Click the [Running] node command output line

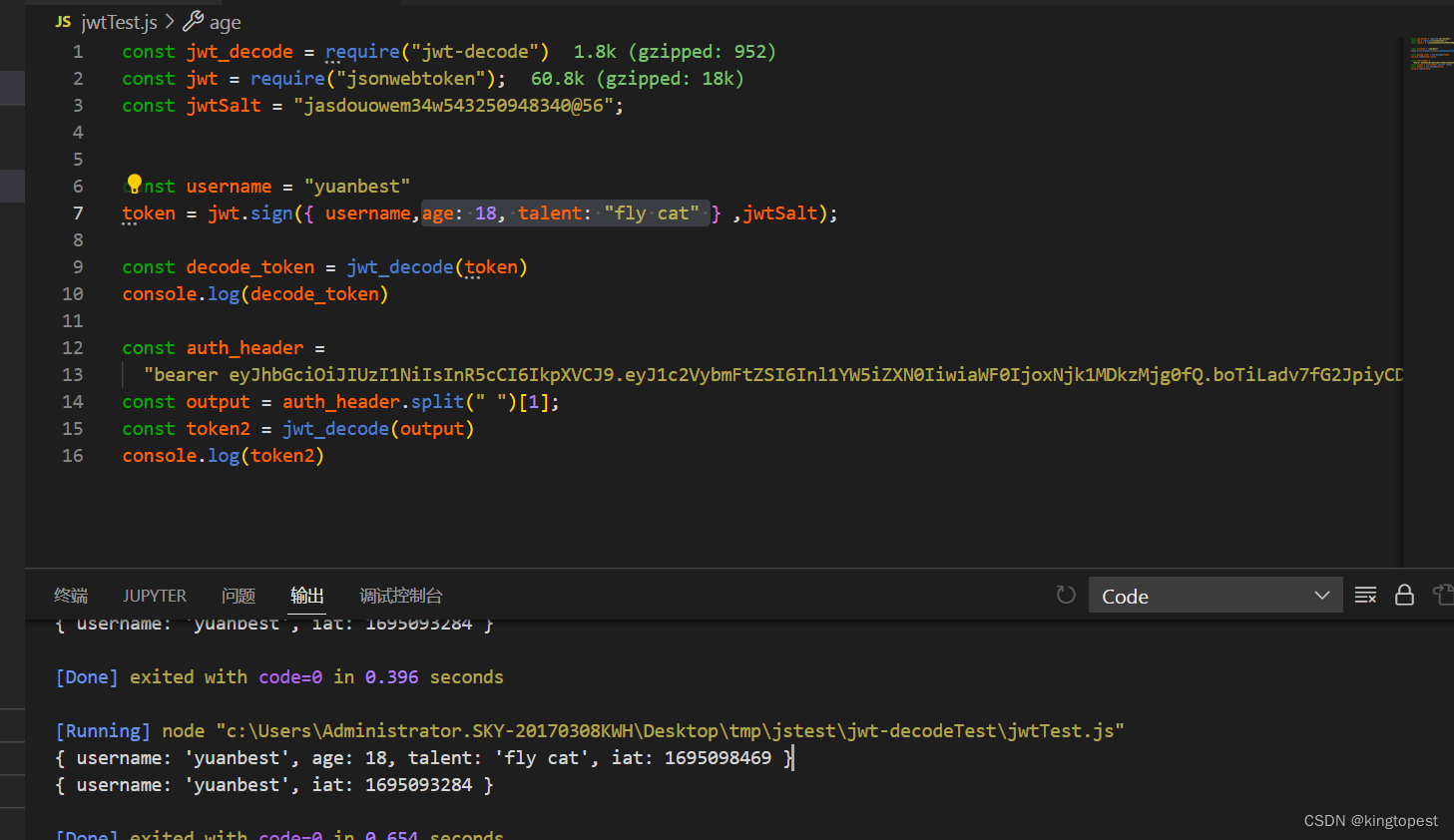[590, 730]
